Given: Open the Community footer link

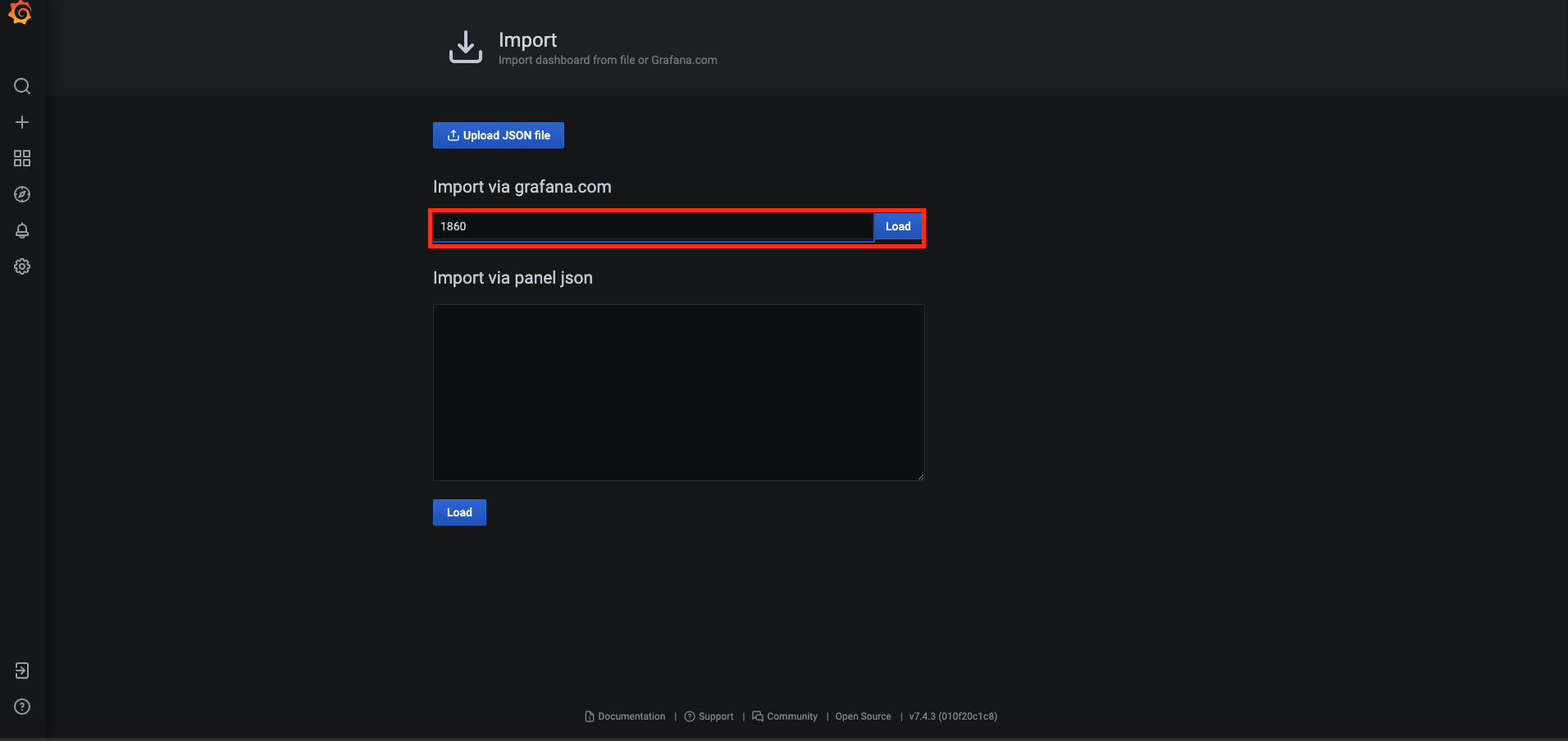Looking at the screenshot, I should 785,716.
